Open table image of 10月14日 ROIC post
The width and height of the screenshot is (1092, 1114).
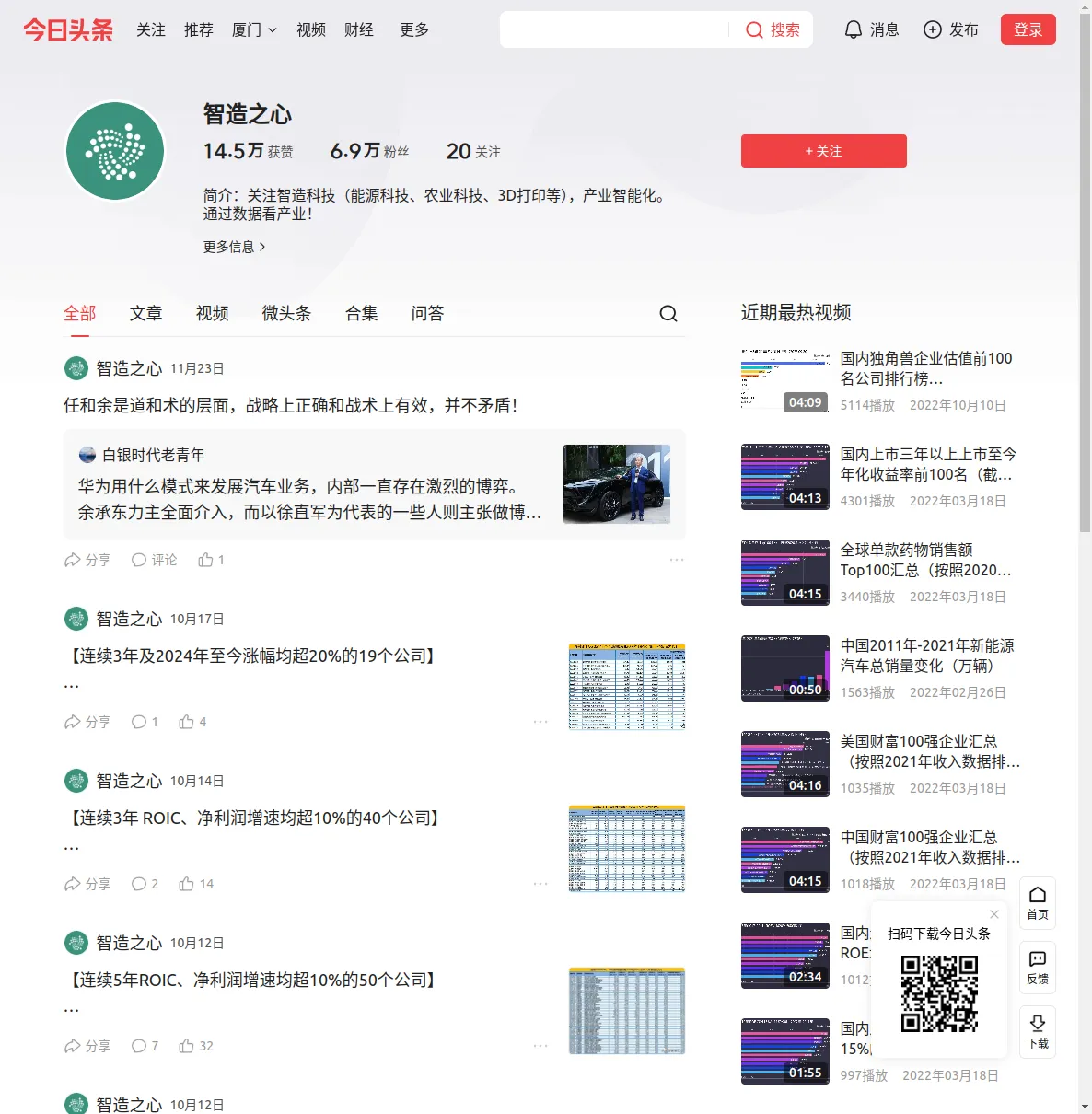(627, 849)
